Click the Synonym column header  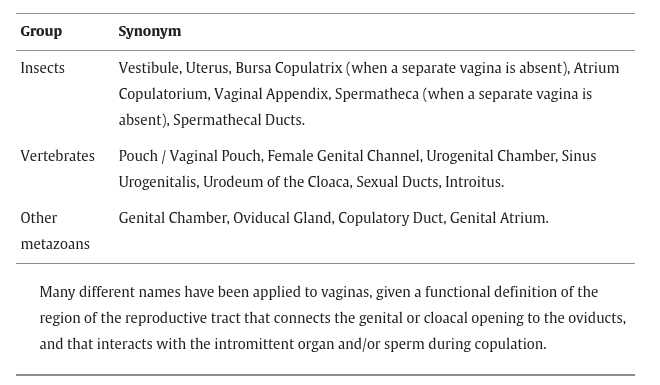pos(150,31)
